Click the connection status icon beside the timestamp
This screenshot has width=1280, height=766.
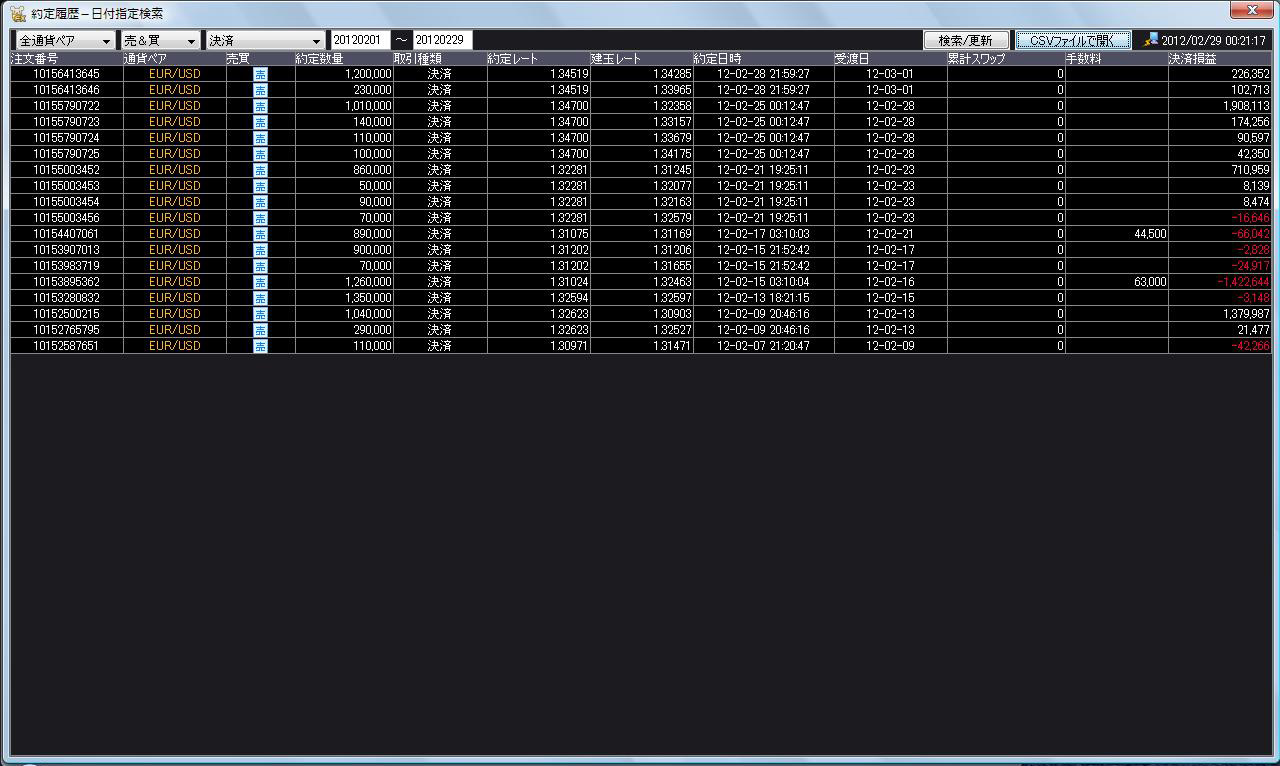1151,40
